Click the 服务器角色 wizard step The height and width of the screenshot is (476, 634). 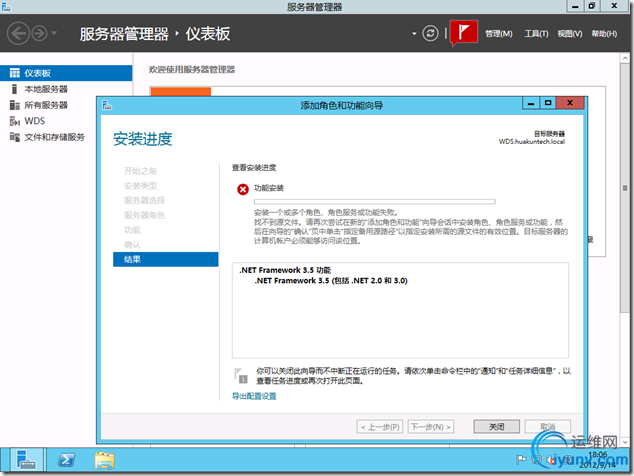pos(144,215)
